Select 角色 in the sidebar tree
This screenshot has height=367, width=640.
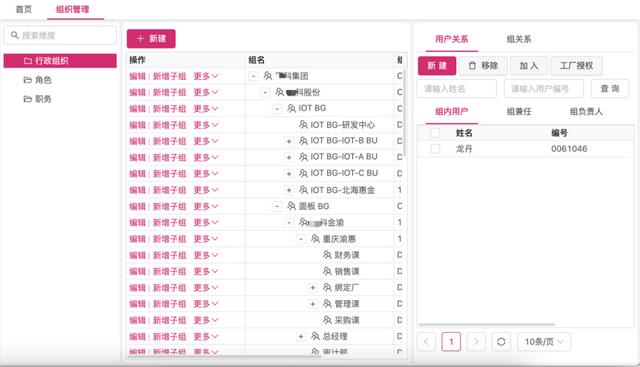tap(43, 80)
